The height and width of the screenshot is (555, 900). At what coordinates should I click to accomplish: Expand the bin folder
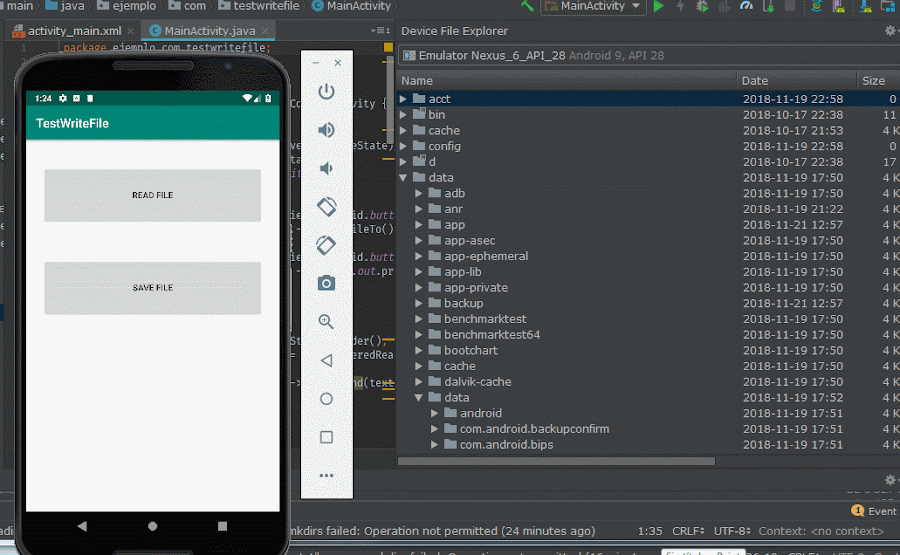[x=403, y=114]
